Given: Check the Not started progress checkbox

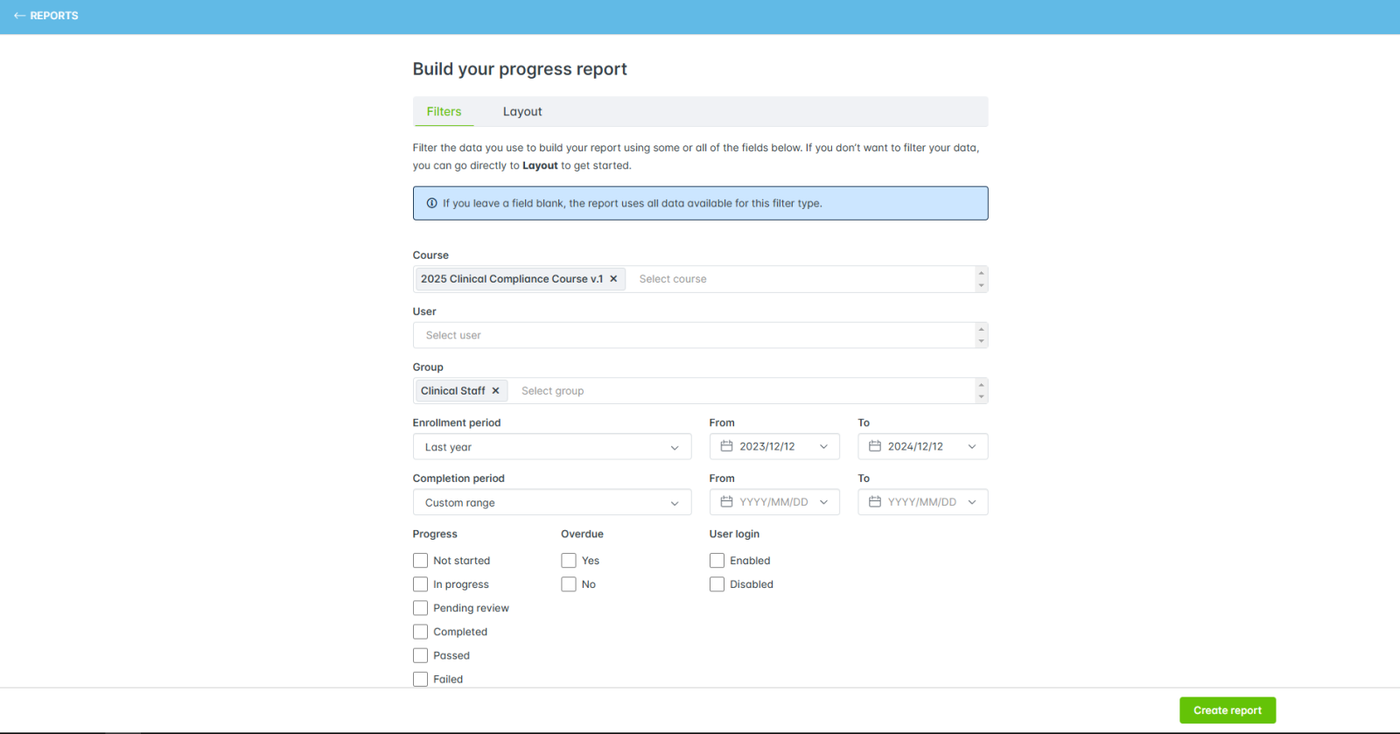Looking at the screenshot, I should coord(420,561).
